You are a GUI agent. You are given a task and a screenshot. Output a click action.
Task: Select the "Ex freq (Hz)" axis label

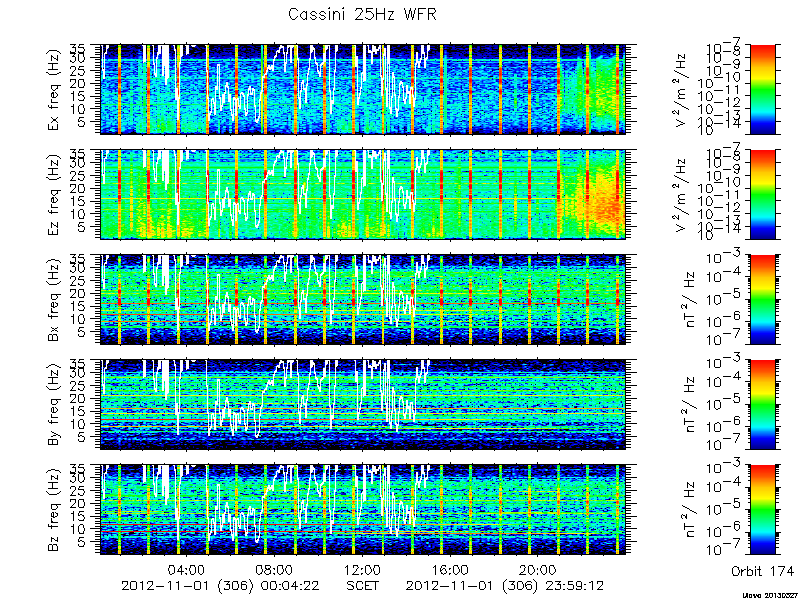click(x=54, y=90)
